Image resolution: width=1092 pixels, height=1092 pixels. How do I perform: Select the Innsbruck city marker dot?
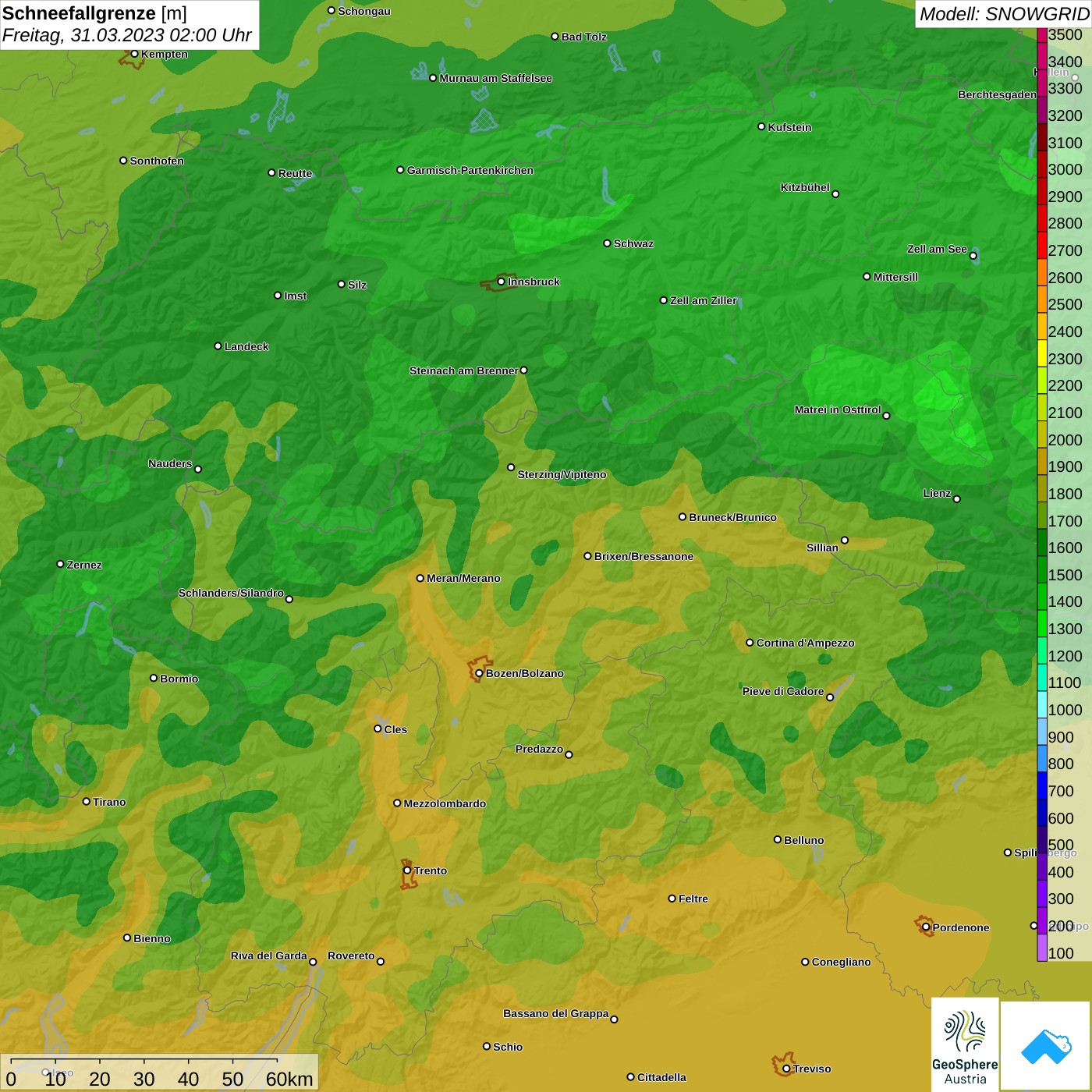[501, 282]
